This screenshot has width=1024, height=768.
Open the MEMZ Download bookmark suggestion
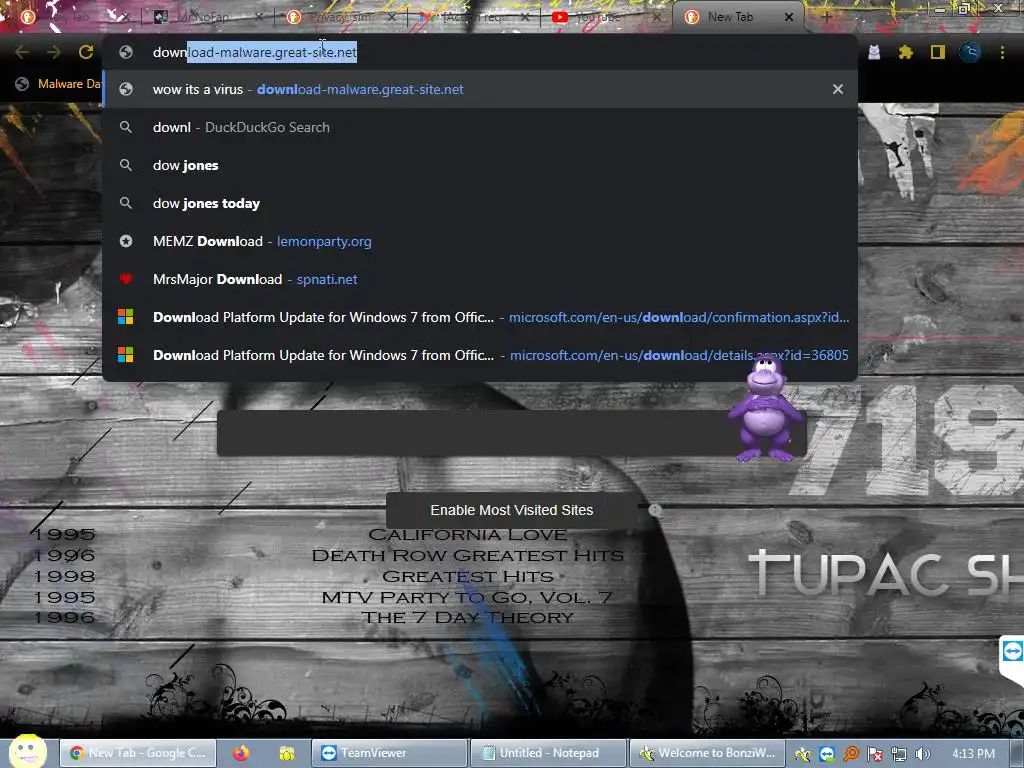click(x=479, y=241)
